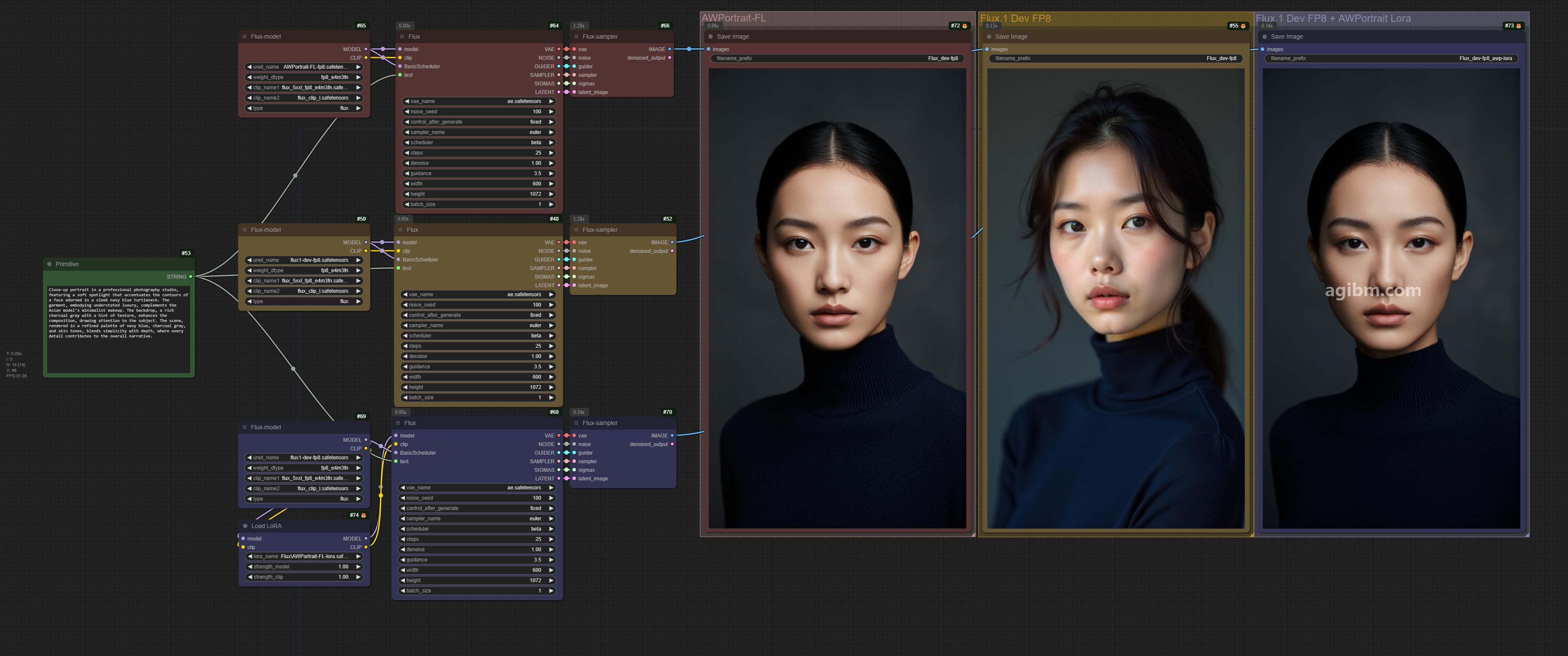Click the fox badge beside #72

[965, 26]
